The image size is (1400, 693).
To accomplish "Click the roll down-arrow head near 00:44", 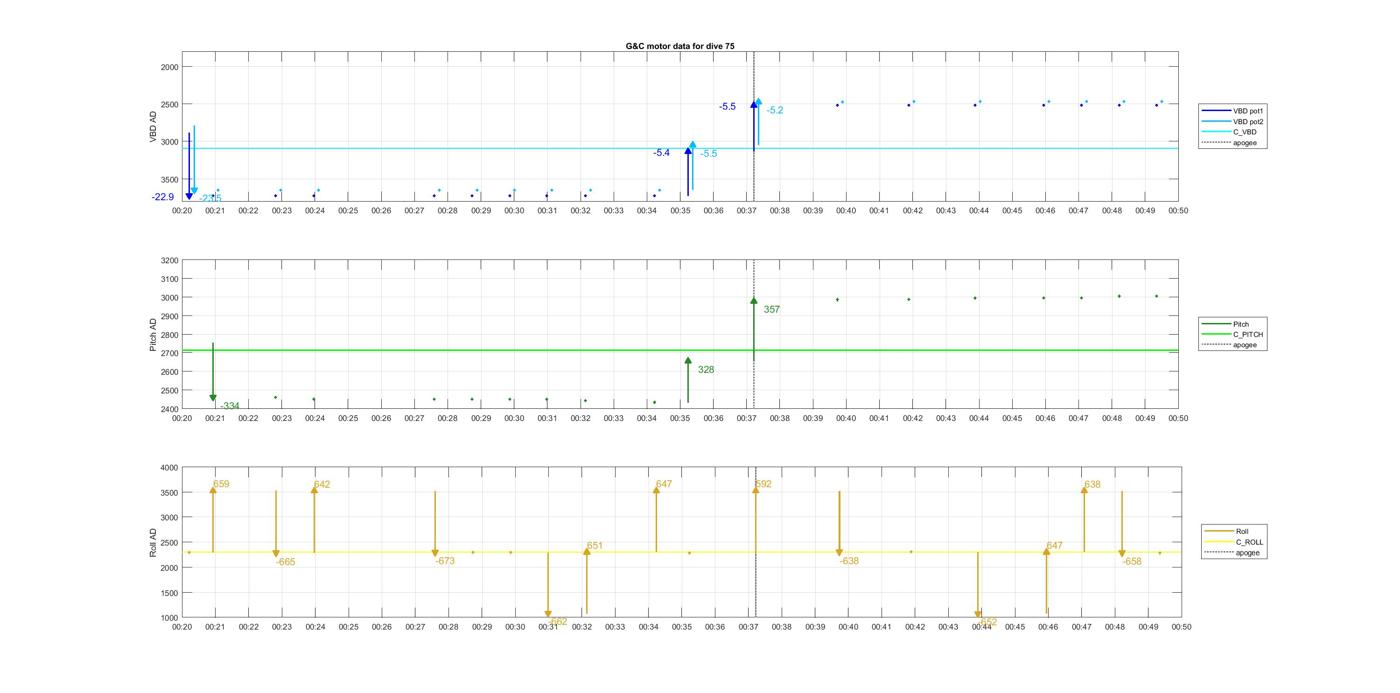I will (x=978, y=614).
